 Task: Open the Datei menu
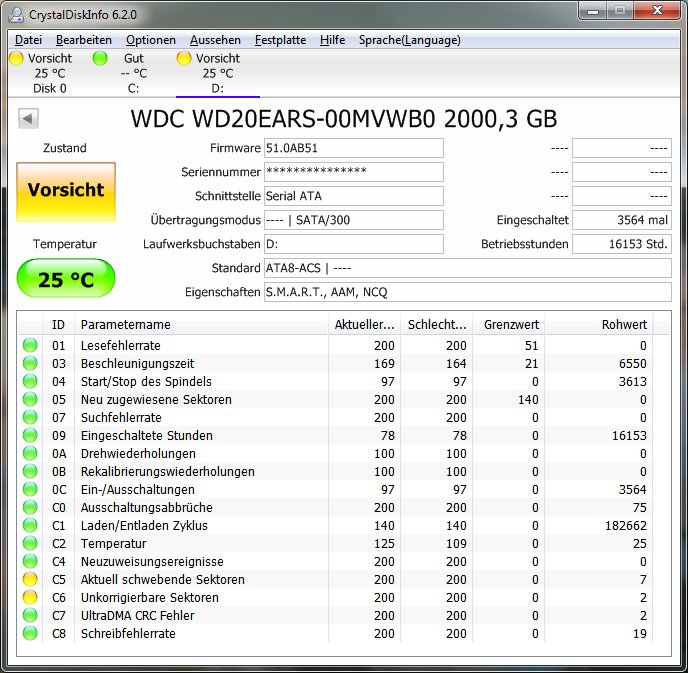(29, 40)
